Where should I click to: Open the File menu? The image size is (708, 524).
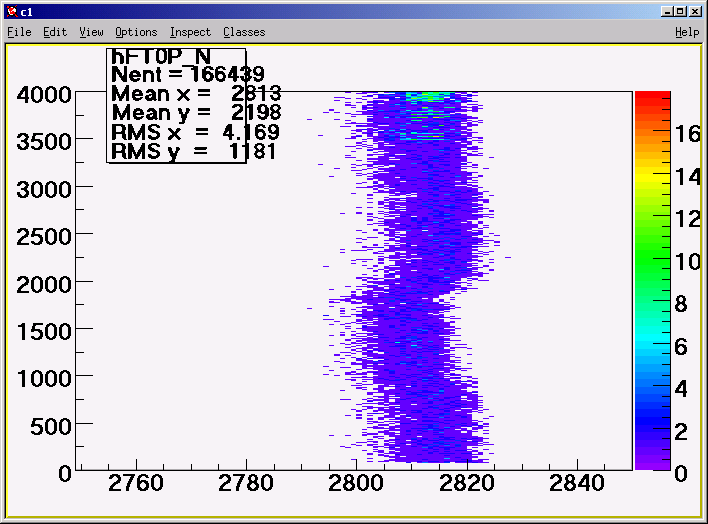[x=19, y=32]
